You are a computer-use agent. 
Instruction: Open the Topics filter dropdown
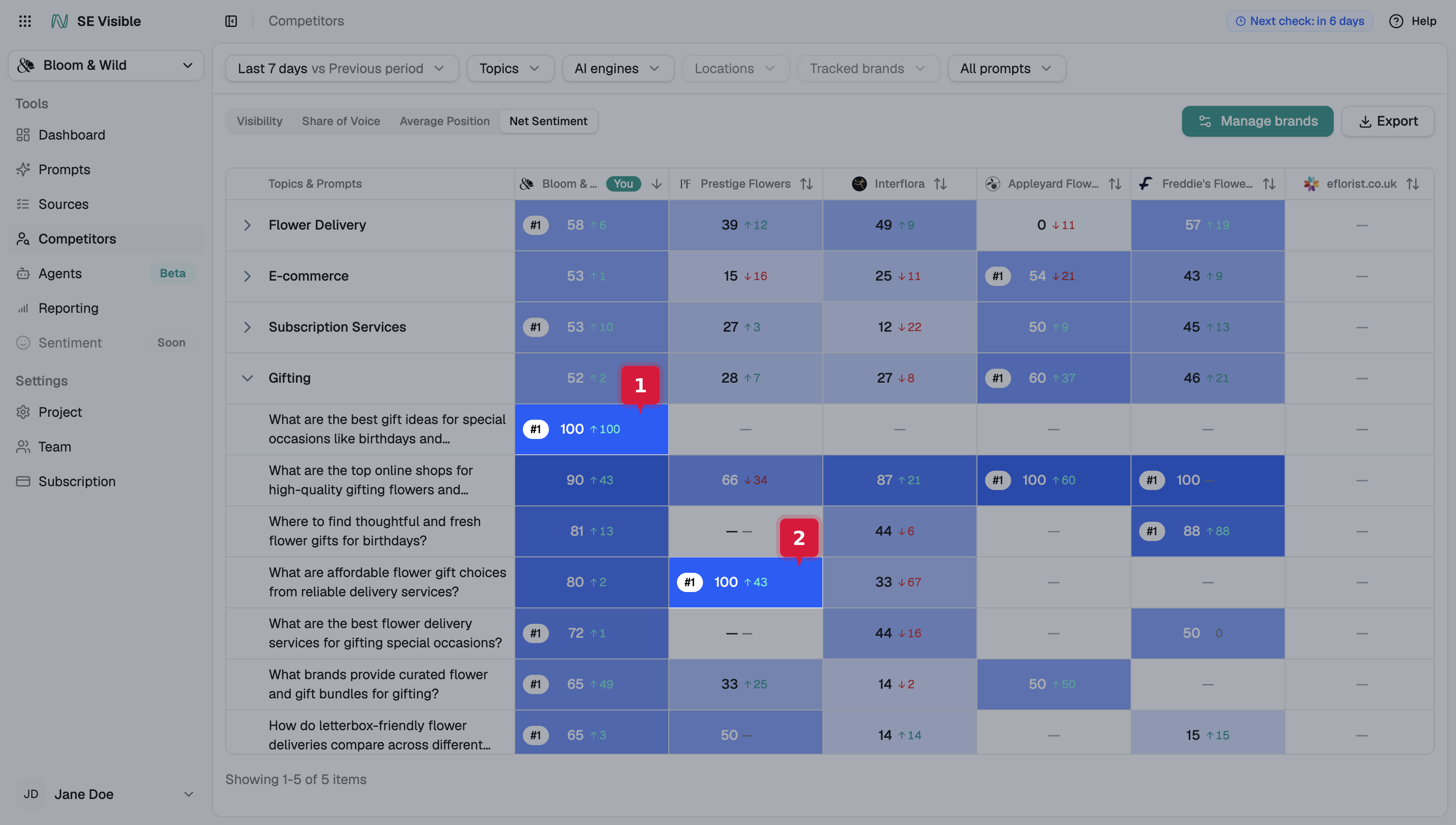pyautogui.click(x=510, y=68)
